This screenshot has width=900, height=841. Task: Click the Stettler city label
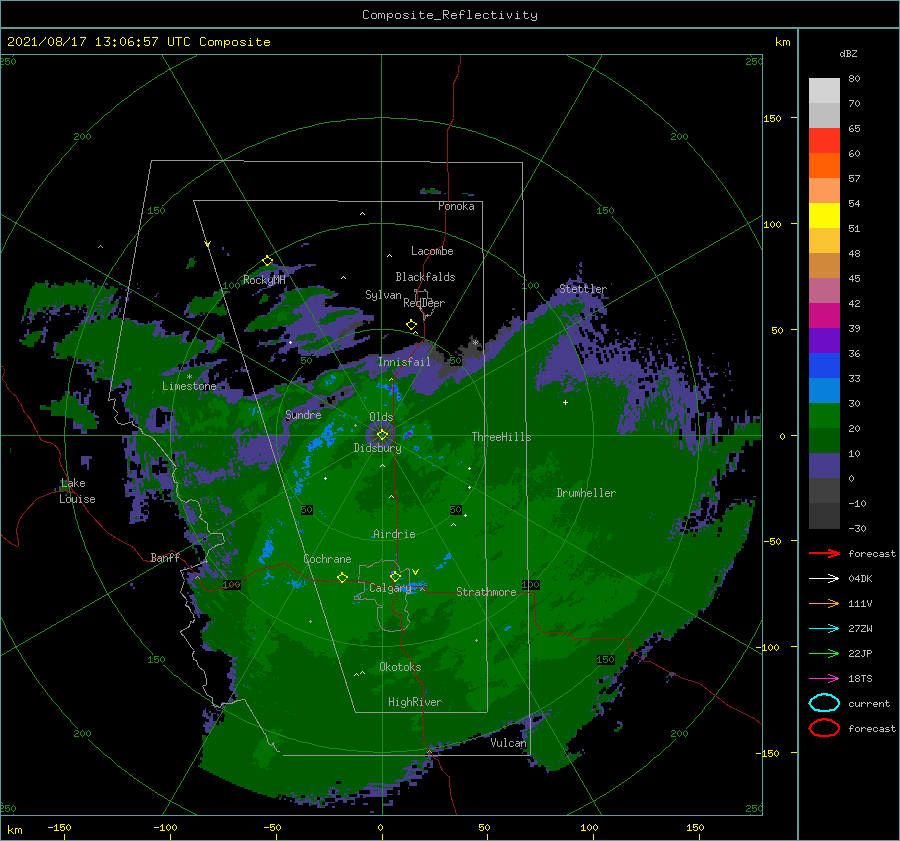pyautogui.click(x=583, y=289)
